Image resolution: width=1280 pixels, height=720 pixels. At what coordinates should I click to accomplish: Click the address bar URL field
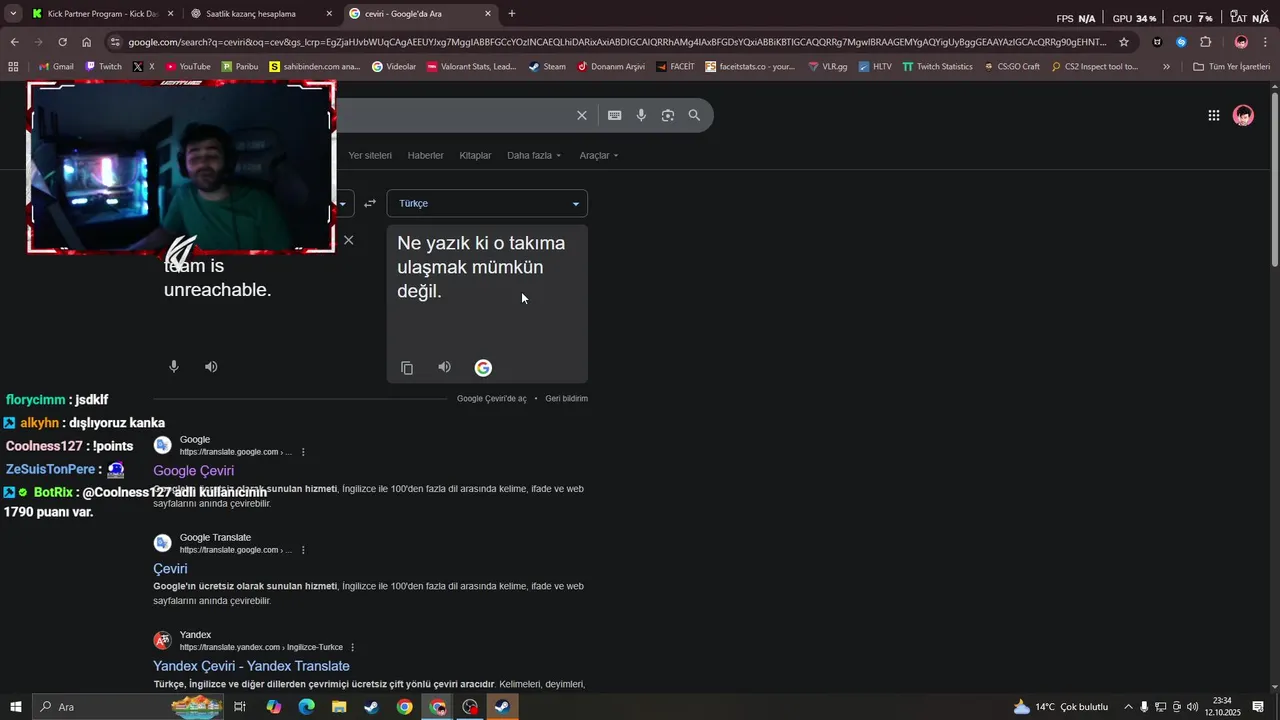617,42
